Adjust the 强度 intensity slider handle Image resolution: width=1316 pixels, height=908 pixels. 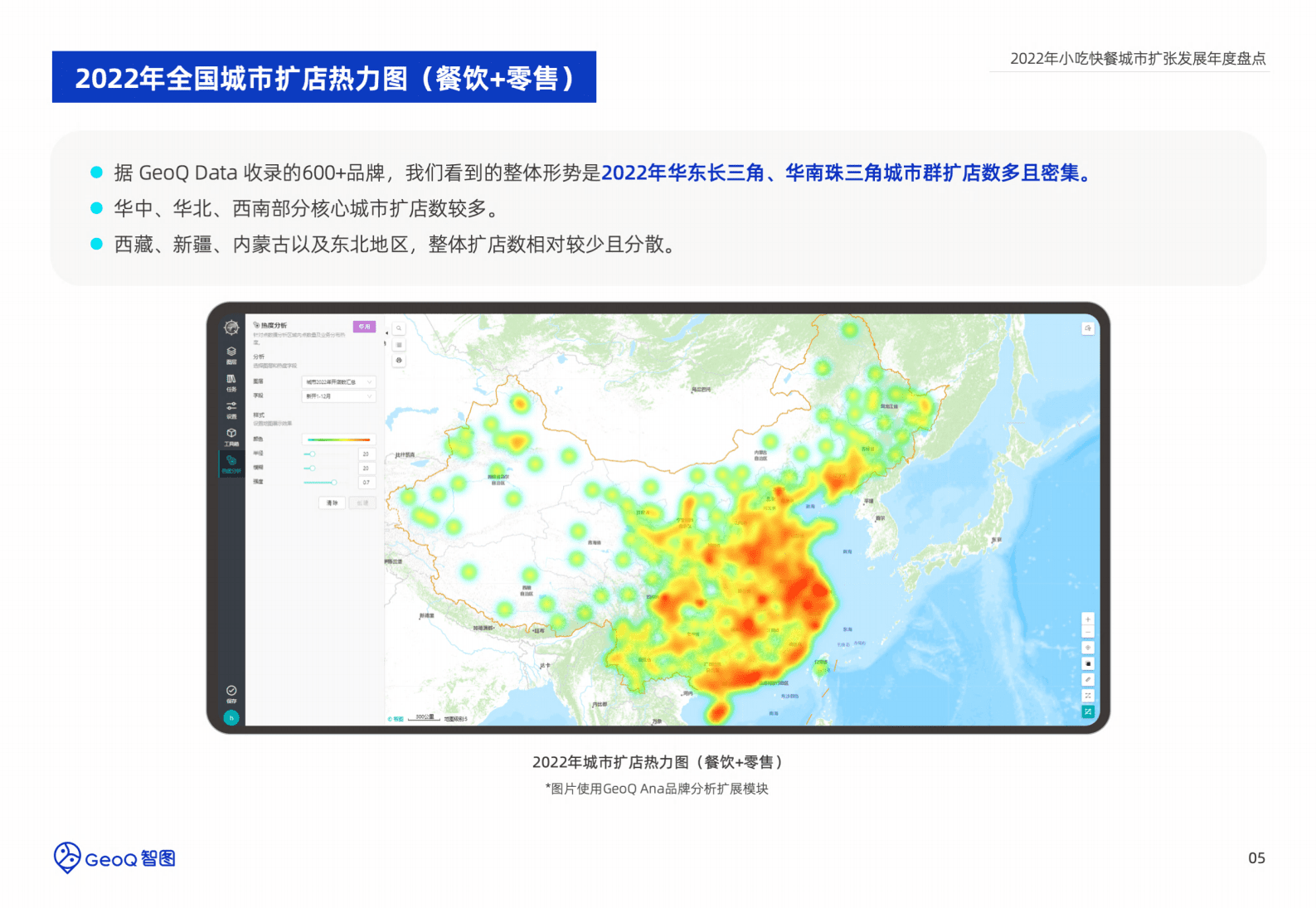tap(333, 483)
